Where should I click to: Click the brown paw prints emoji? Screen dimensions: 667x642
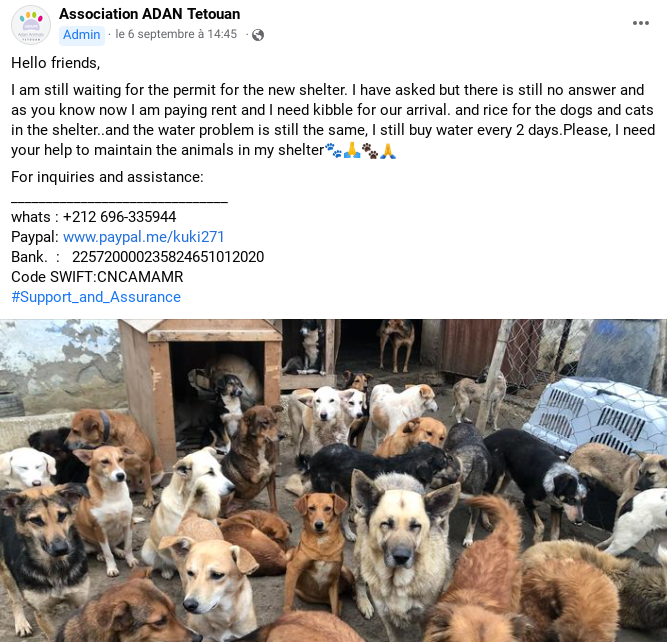click(370, 150)
